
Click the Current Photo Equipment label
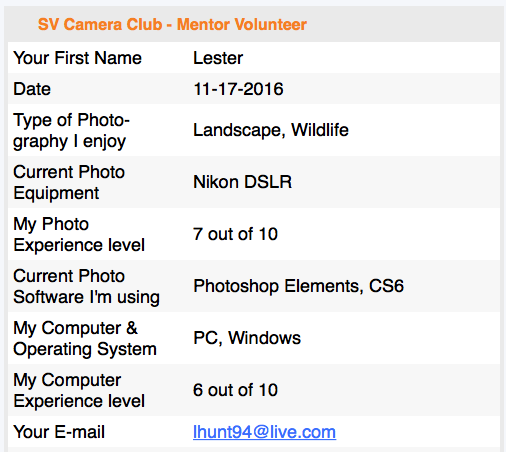[x=69, y=182]
